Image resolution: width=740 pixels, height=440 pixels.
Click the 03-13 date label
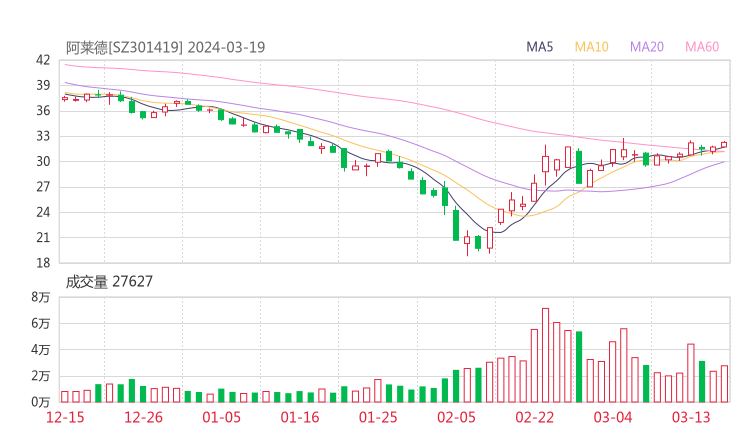[x=691, y=417]
